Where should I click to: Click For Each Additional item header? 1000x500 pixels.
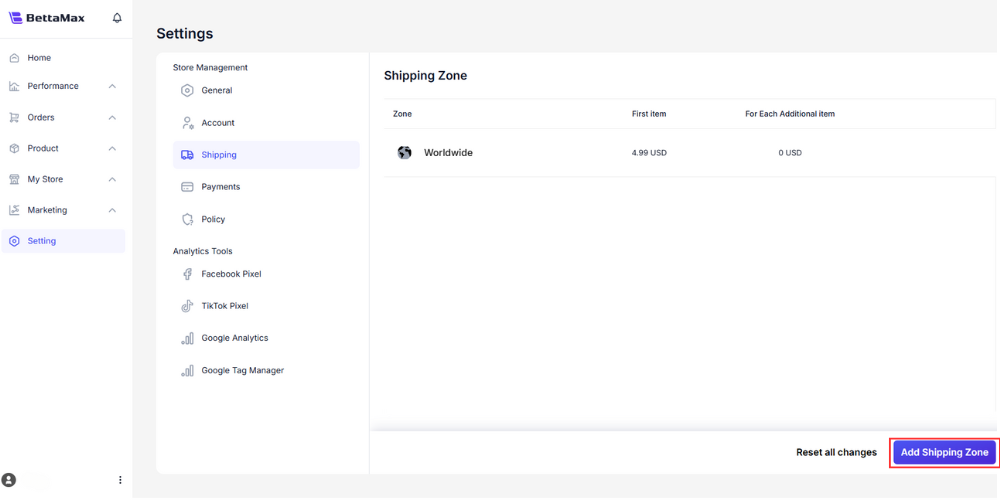click(x=790, y=114)
